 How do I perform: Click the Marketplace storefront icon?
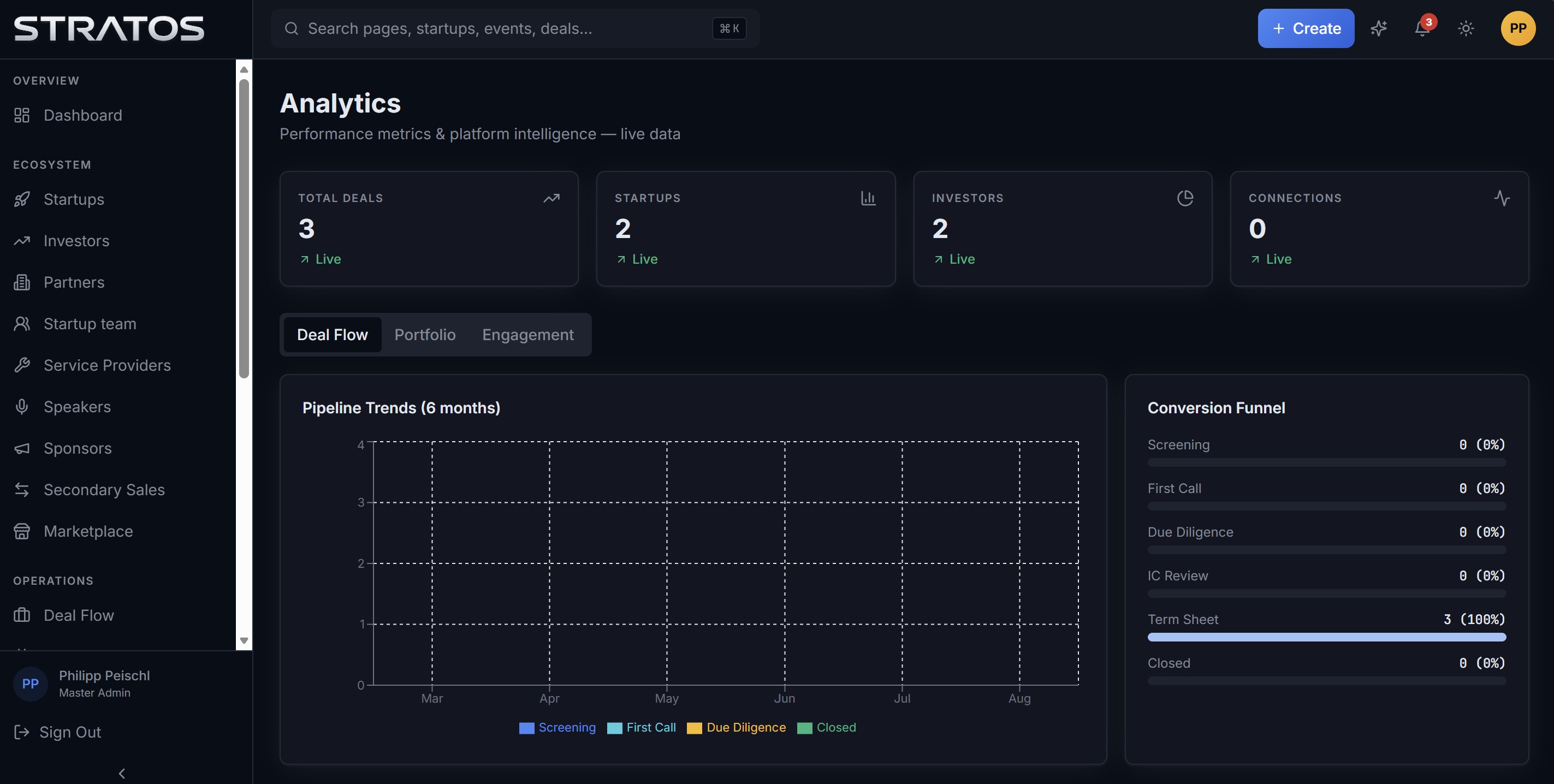pos(22,531)
